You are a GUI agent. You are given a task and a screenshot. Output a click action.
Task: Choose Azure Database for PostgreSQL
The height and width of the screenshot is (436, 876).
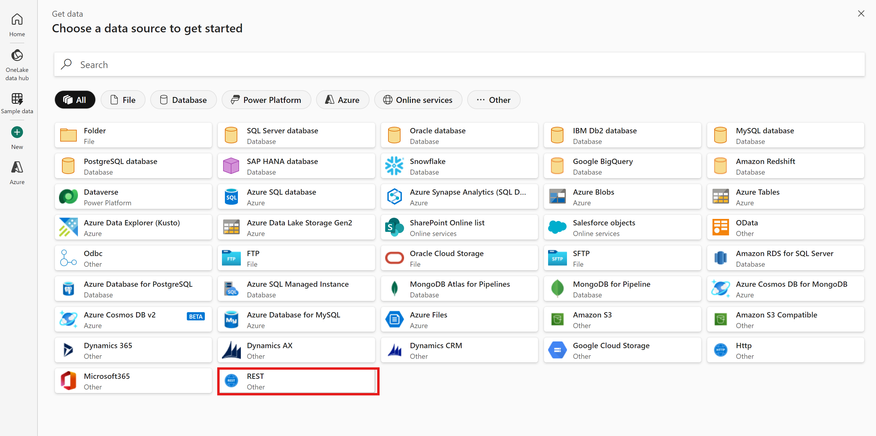click(x=134, y=289)
